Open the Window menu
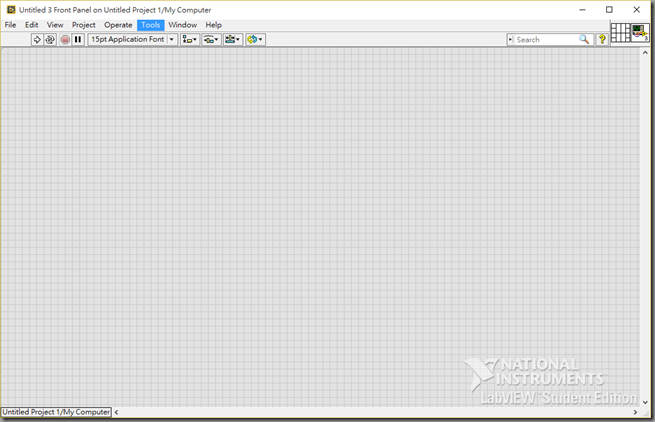This screenshot has width=655, height=422. (x=183, y=25)
